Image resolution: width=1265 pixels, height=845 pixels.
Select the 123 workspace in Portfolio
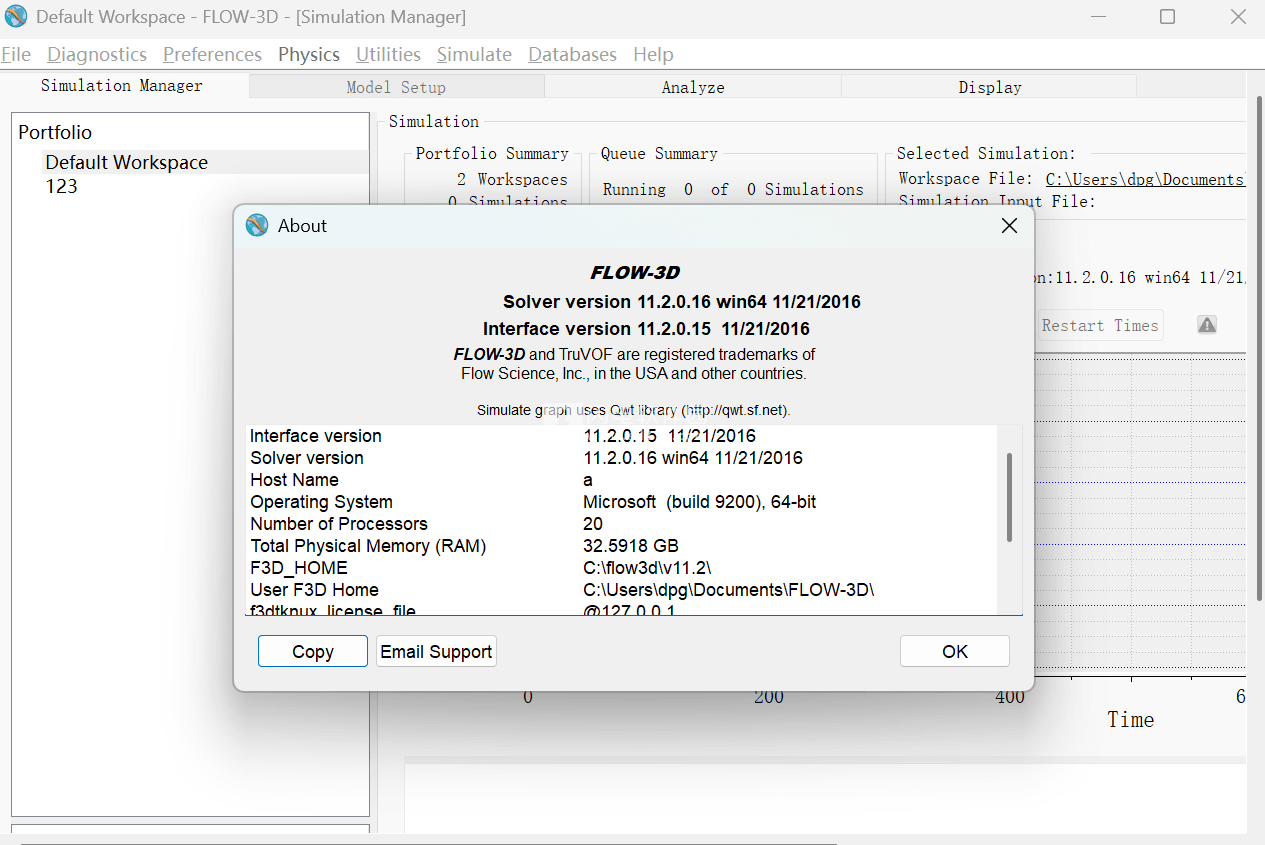61,186
